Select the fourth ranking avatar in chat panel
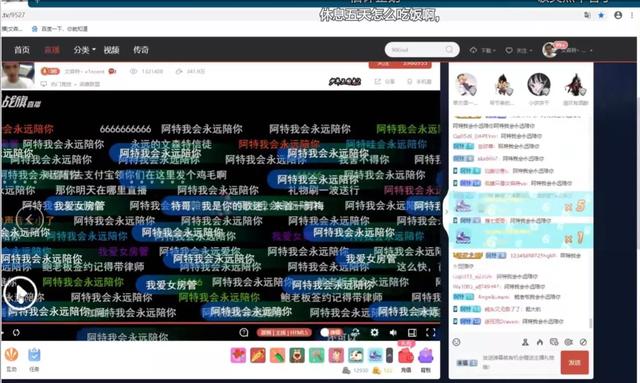Image resolution: width=640 pixels, height=383 pixels. [576, 85]
